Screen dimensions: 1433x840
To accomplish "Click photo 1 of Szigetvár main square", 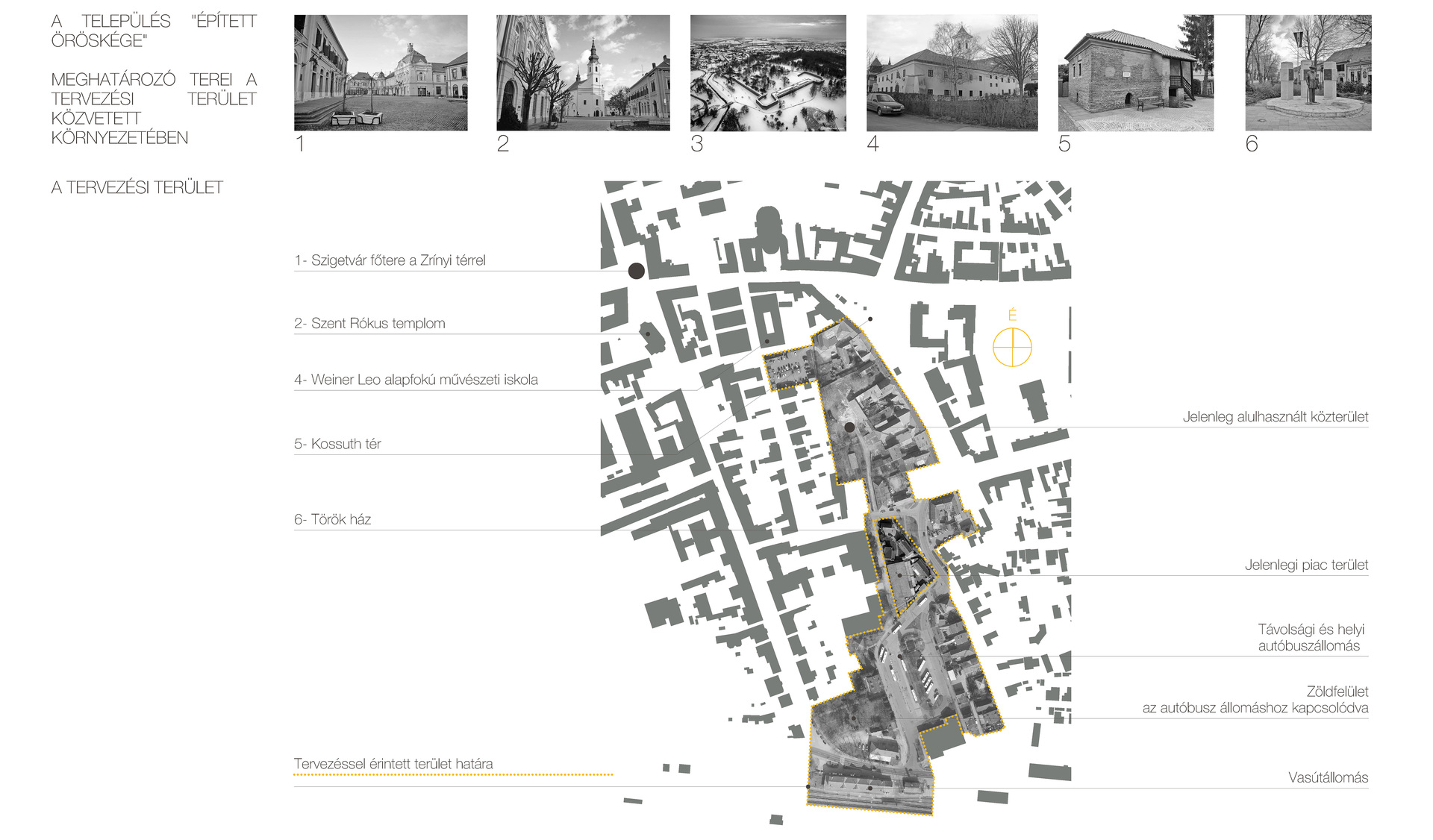I will pyautogui.click(x=381, y=73).
